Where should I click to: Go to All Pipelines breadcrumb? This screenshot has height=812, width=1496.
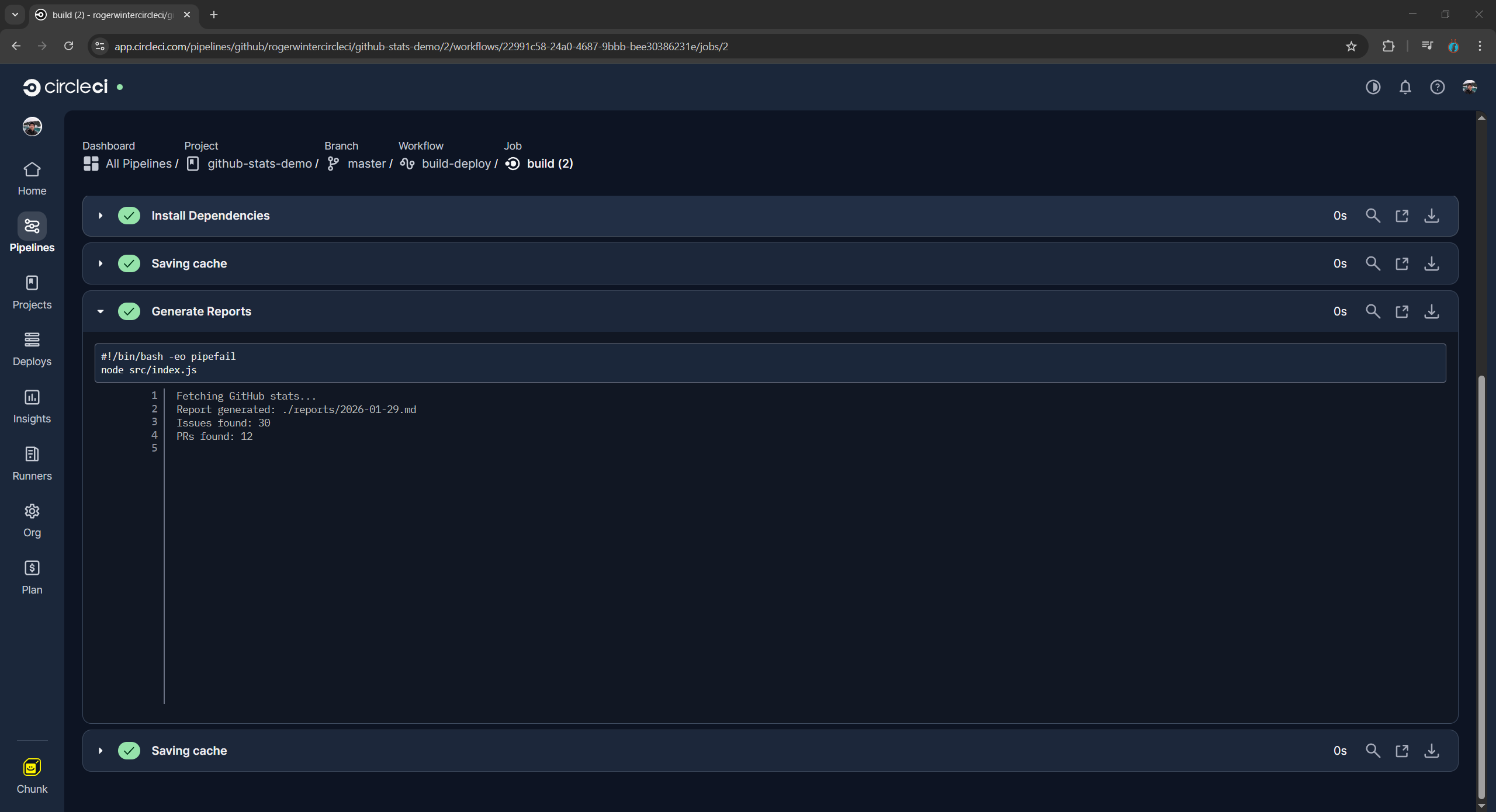click(128, 164)
